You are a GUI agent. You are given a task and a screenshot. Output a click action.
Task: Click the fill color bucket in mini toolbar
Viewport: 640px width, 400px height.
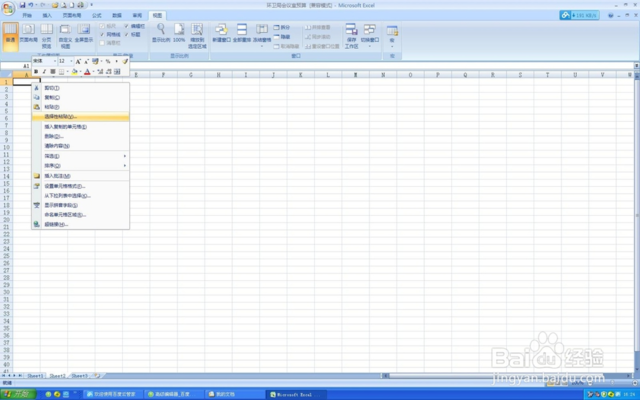[74, 71]
